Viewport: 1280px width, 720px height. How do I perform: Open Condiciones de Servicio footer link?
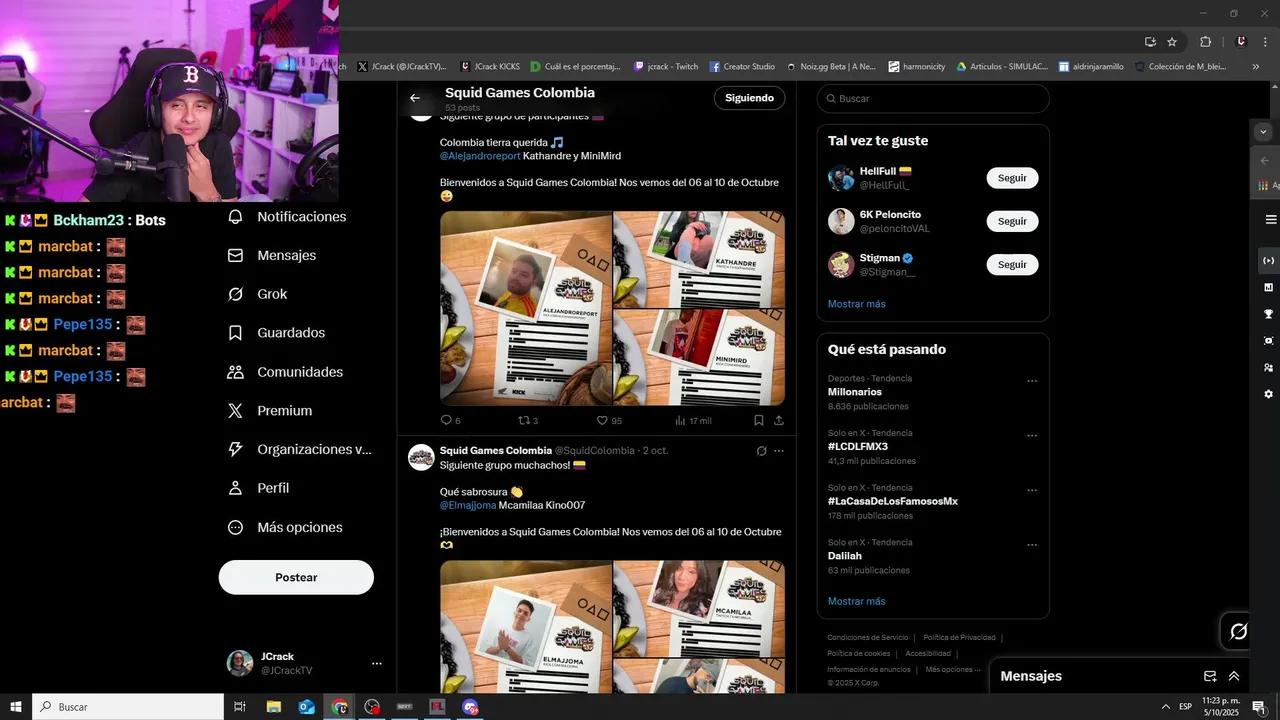868,637
